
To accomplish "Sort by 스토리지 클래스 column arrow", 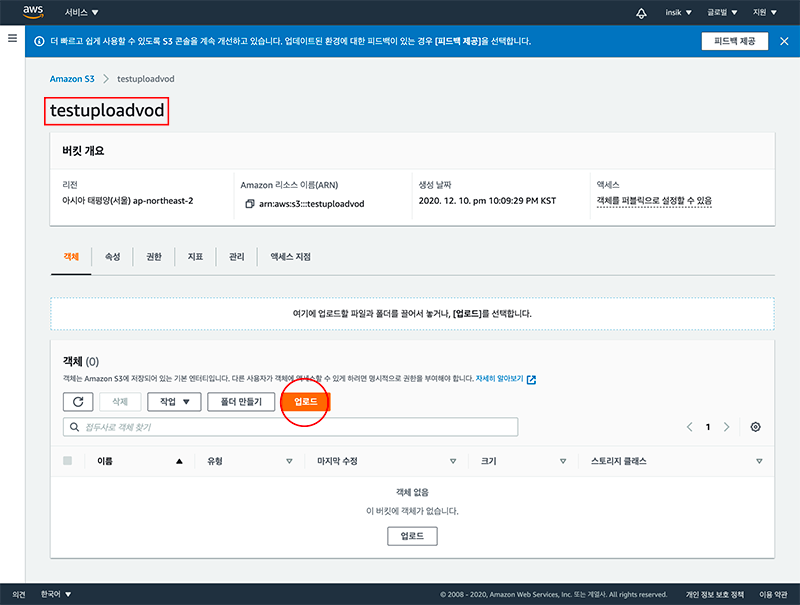I will click(x=759, y=461).
